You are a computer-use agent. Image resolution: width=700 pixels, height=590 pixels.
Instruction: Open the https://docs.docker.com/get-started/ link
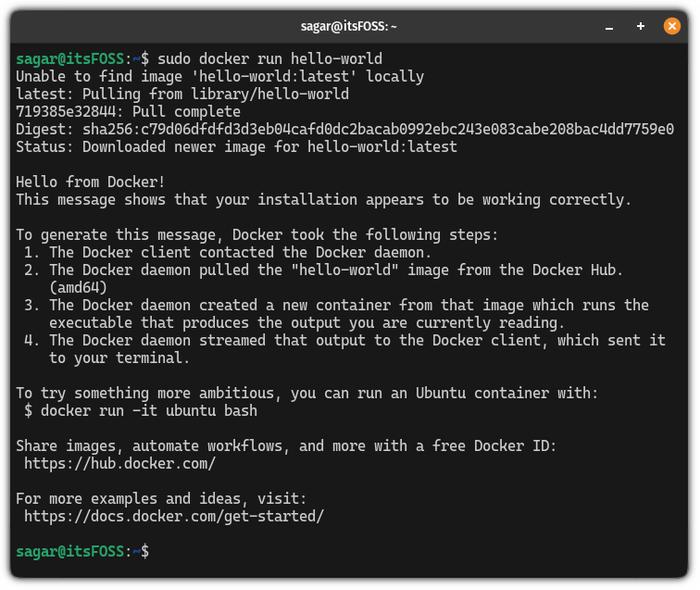[174, 516]
